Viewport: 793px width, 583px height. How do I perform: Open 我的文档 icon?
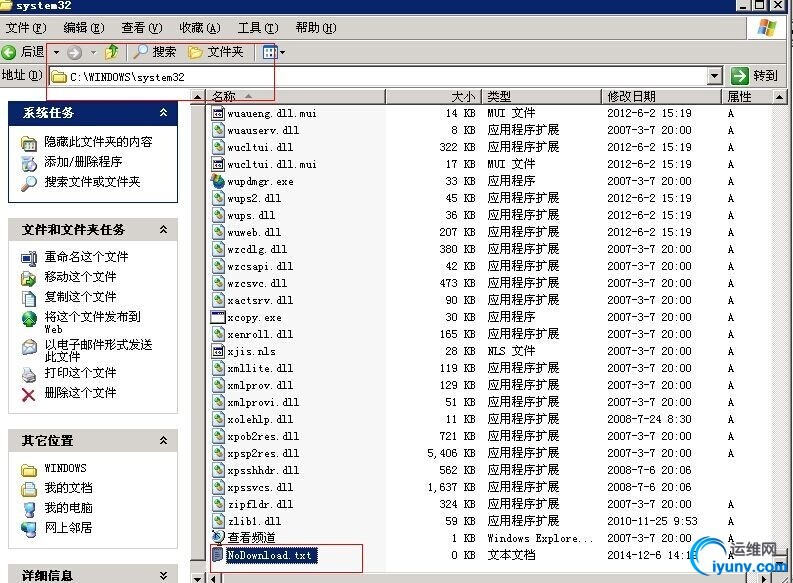click(29, 489)
